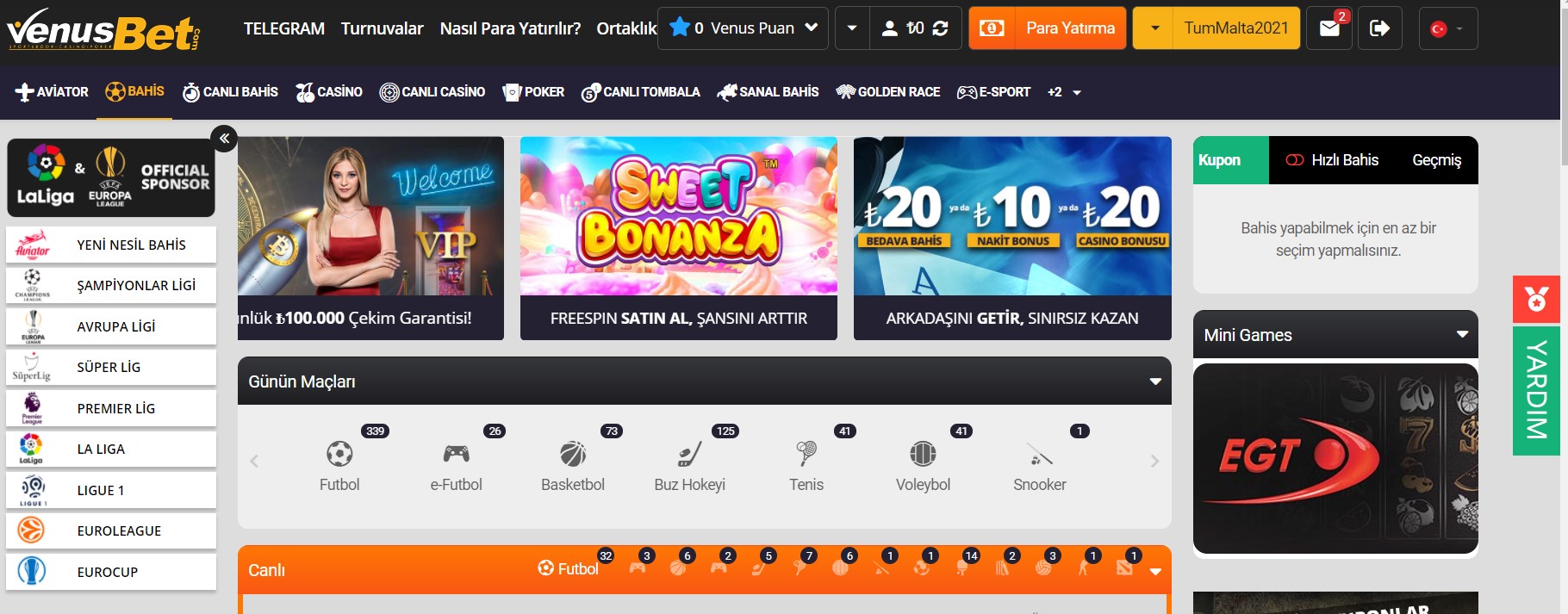Open E-SPORT in navigation
Viewport: 1568px width, 614px height.
[x=993, y=92]
